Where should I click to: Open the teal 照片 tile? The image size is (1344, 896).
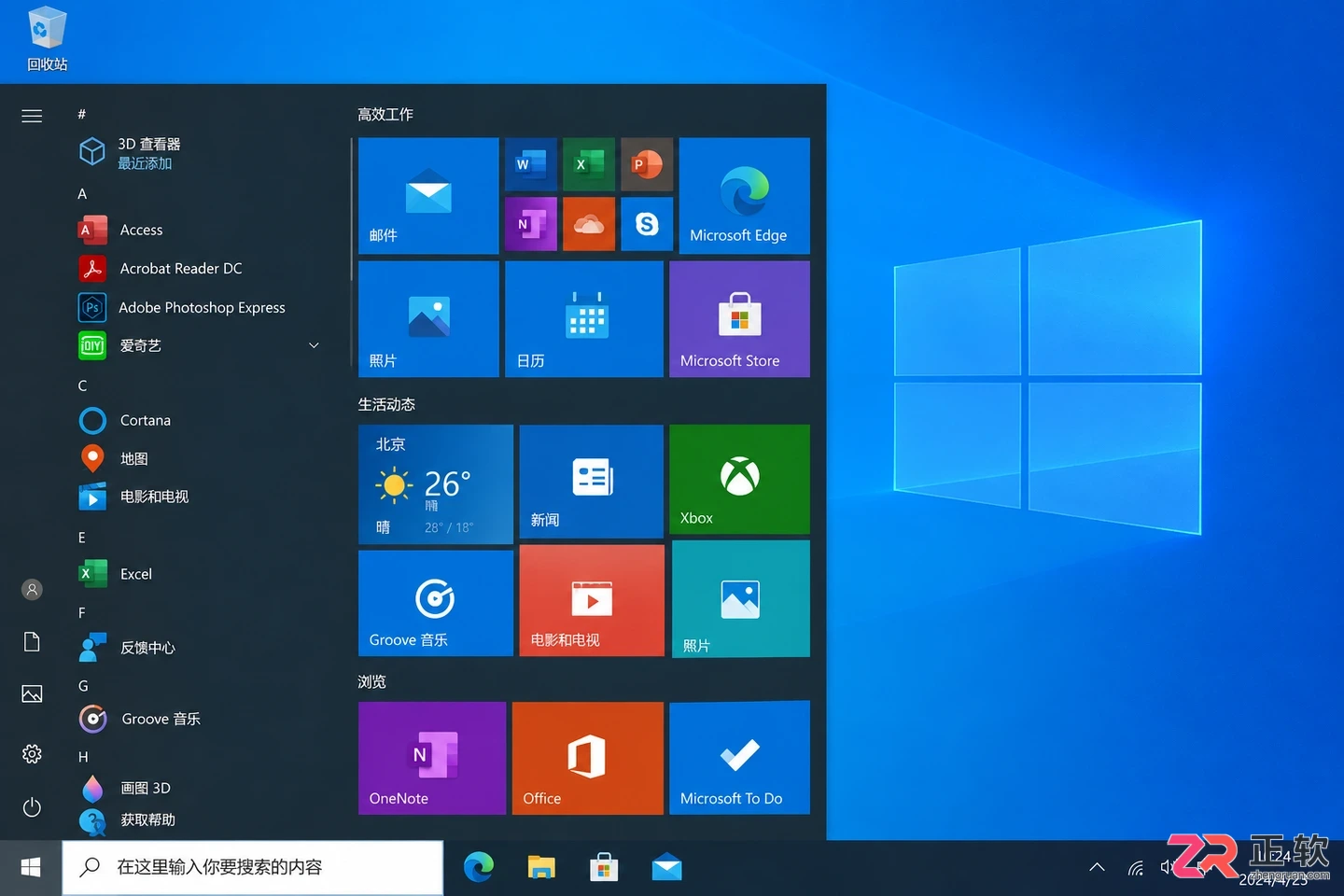(x=741, y=599)
